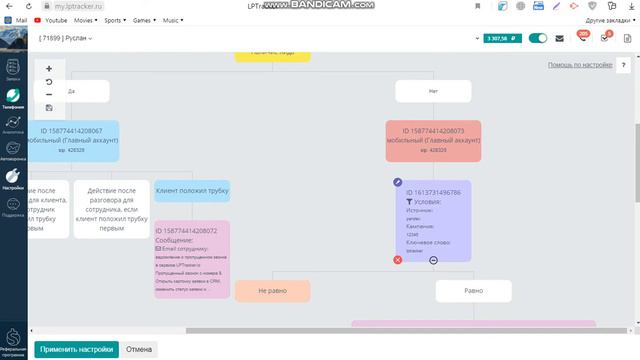This screenshot has width=640, height=360.
Task: Click the horizontal scrollbar of the scheme
Action: click(406, 331)
